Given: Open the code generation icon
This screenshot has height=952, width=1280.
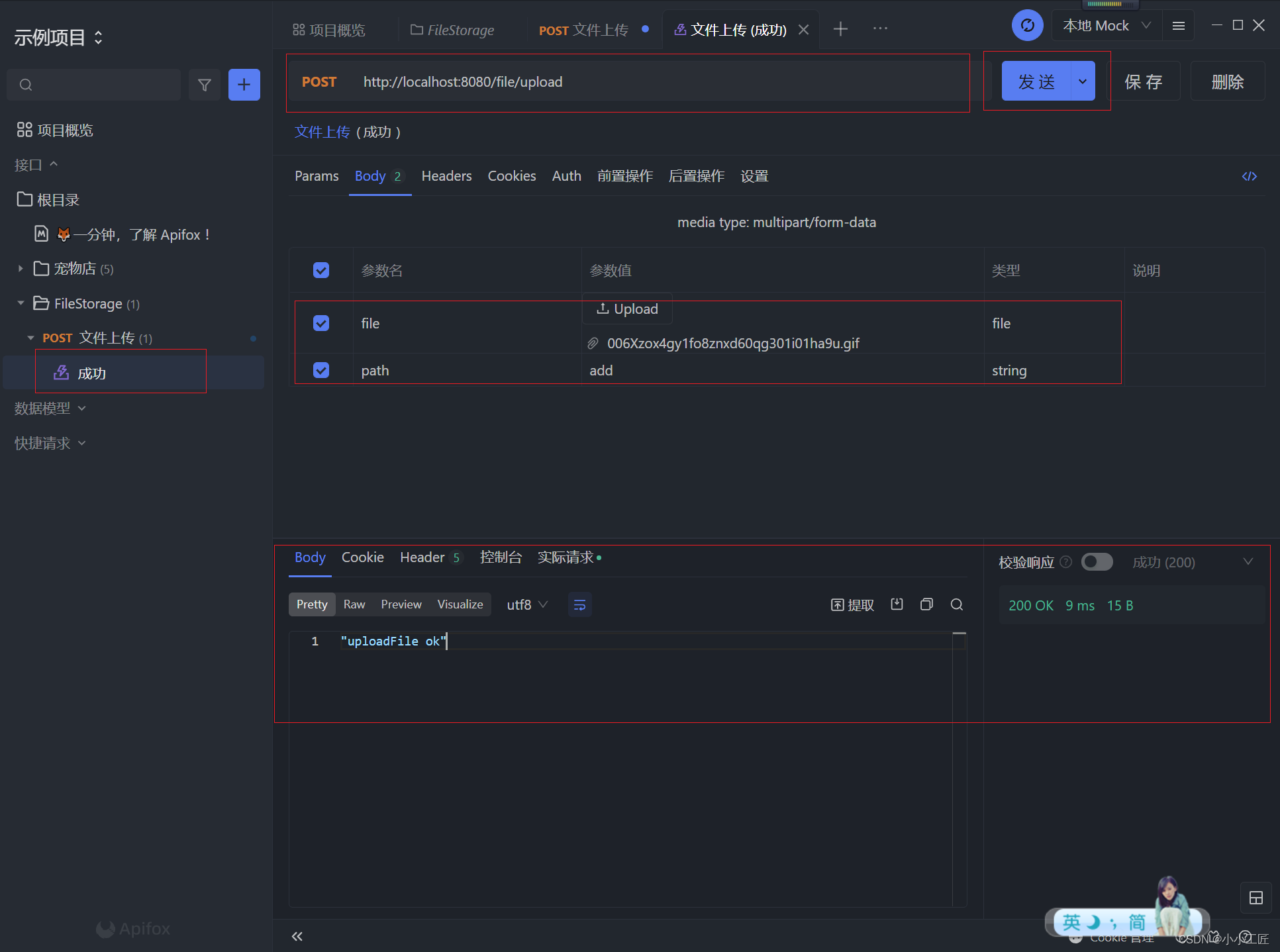Looking at the screenshot, I should [1249, 176].
